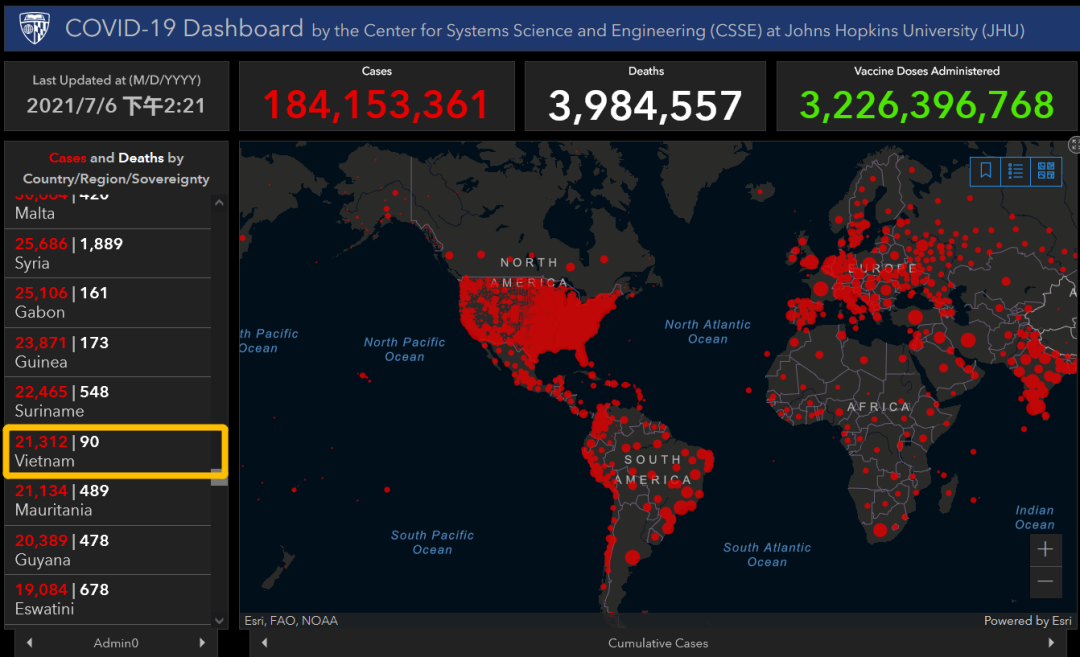The image size is (1080, 657).
Task: Show the map legend list
Action: 1016,171
